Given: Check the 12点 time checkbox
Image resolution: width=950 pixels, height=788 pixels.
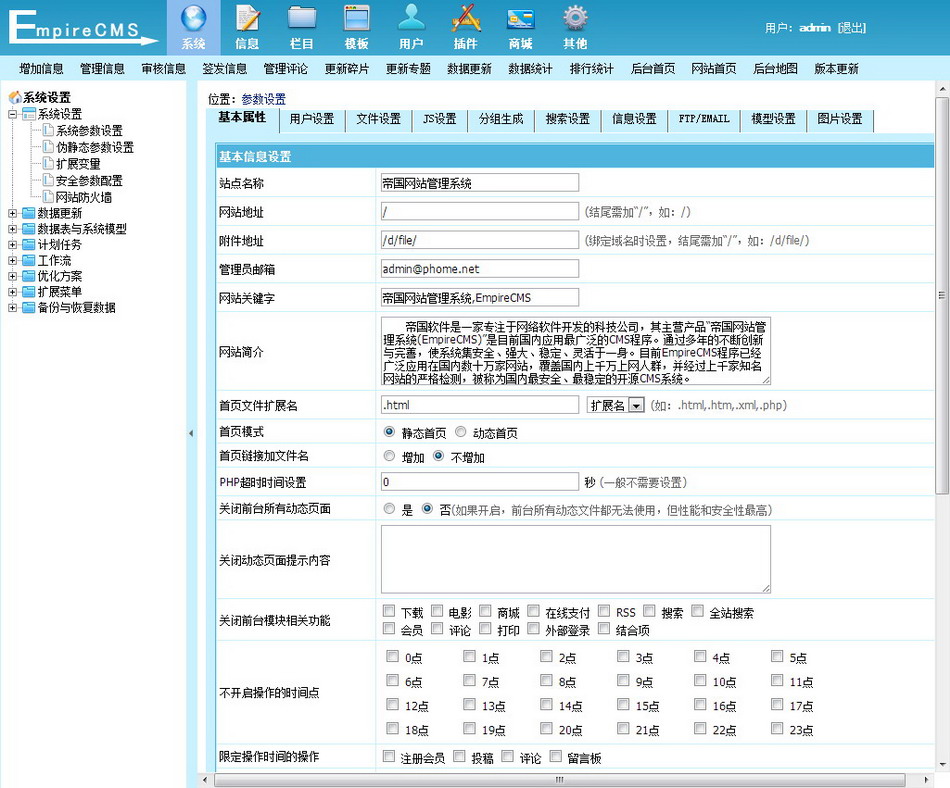Looking at the screenshot, I should [x=393, y=704].
